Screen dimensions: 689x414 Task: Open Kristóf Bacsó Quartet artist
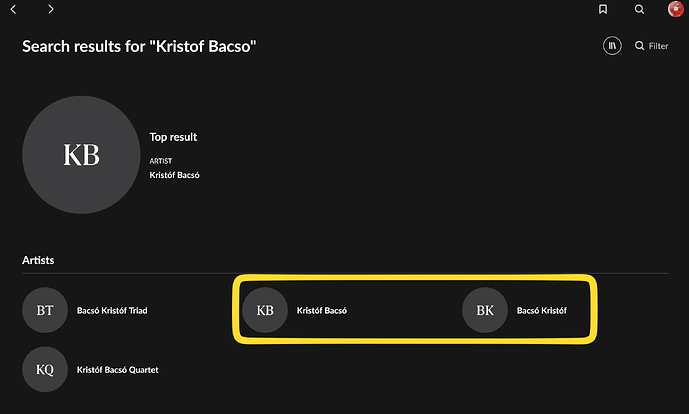coord(118,370)
